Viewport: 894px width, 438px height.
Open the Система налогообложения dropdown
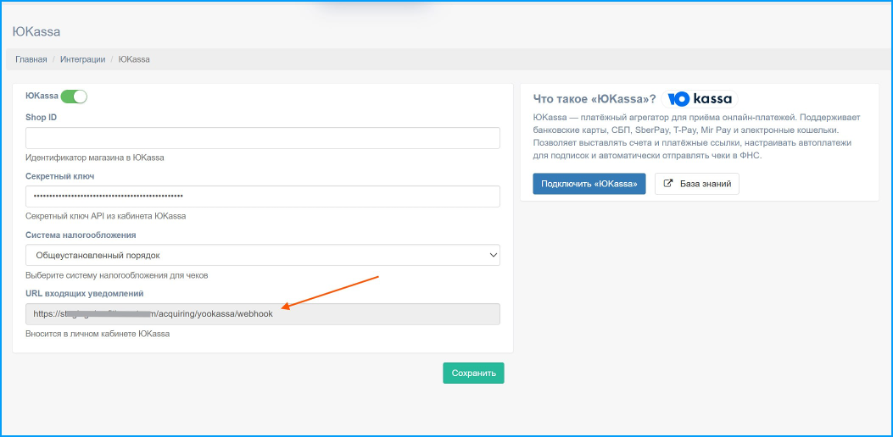(263, 255)
